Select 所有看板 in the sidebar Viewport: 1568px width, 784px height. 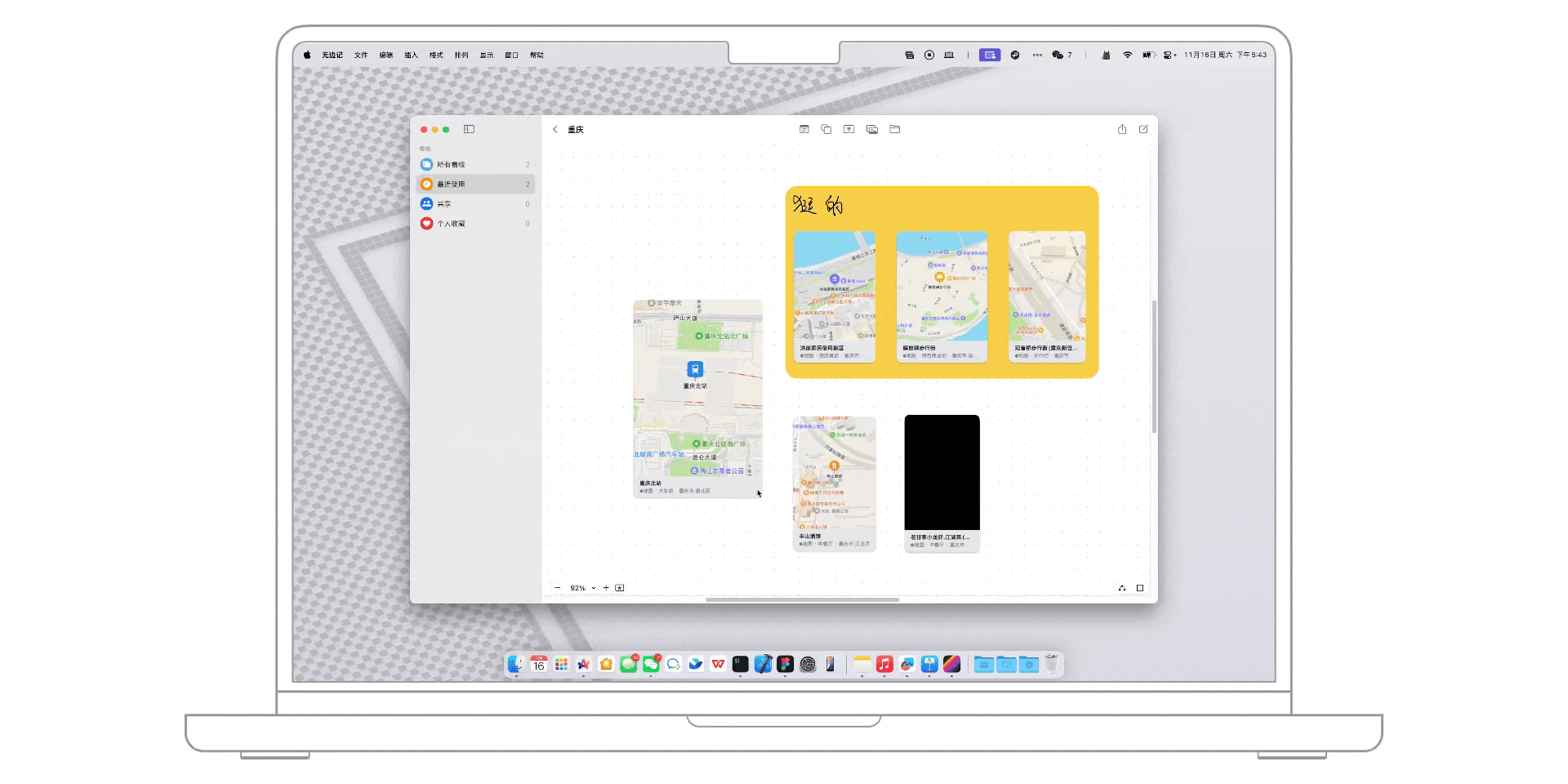[x=451, y=165]
